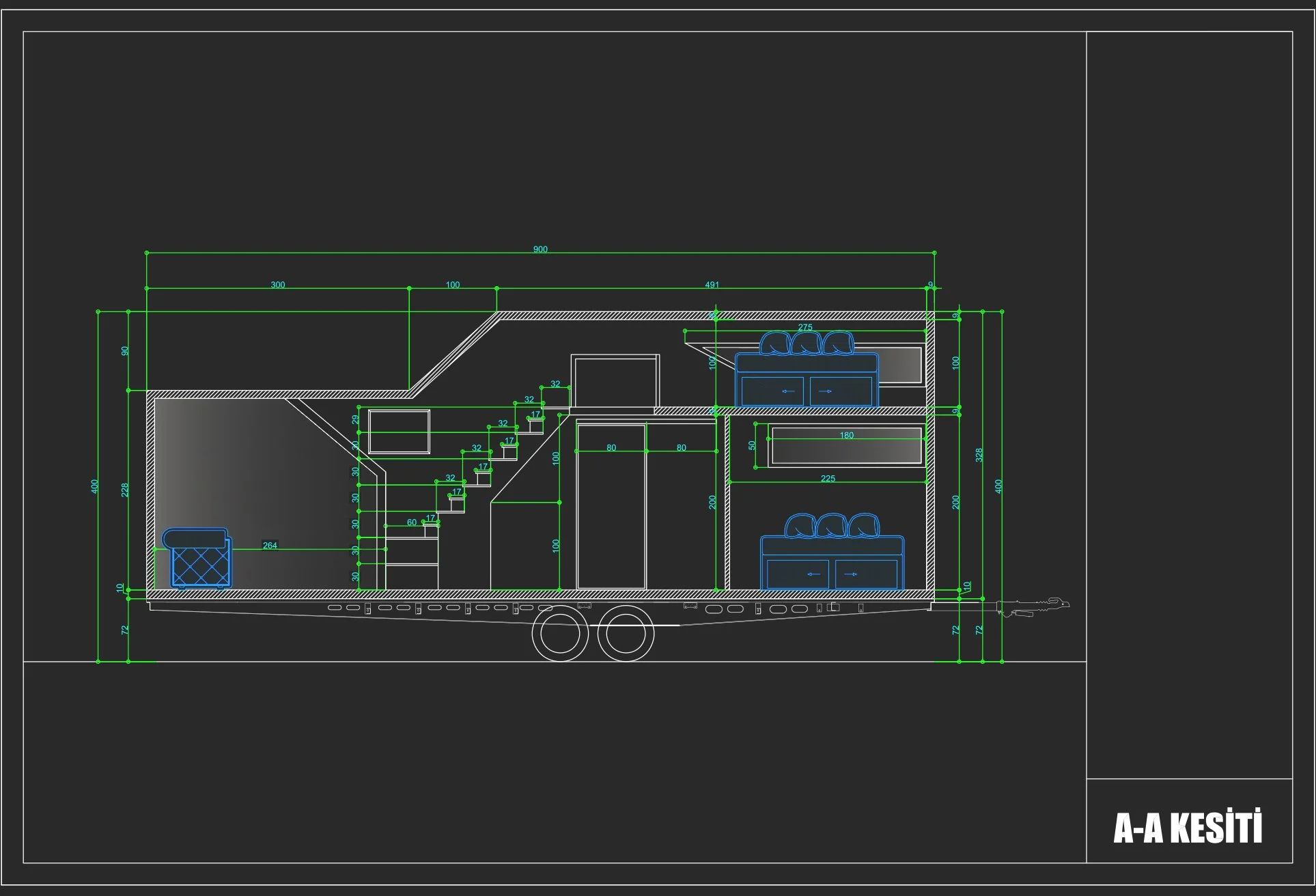The image size is (1316, 896).
Task: Click the 60 stair base dimension
Action: [x=412, y=522]
